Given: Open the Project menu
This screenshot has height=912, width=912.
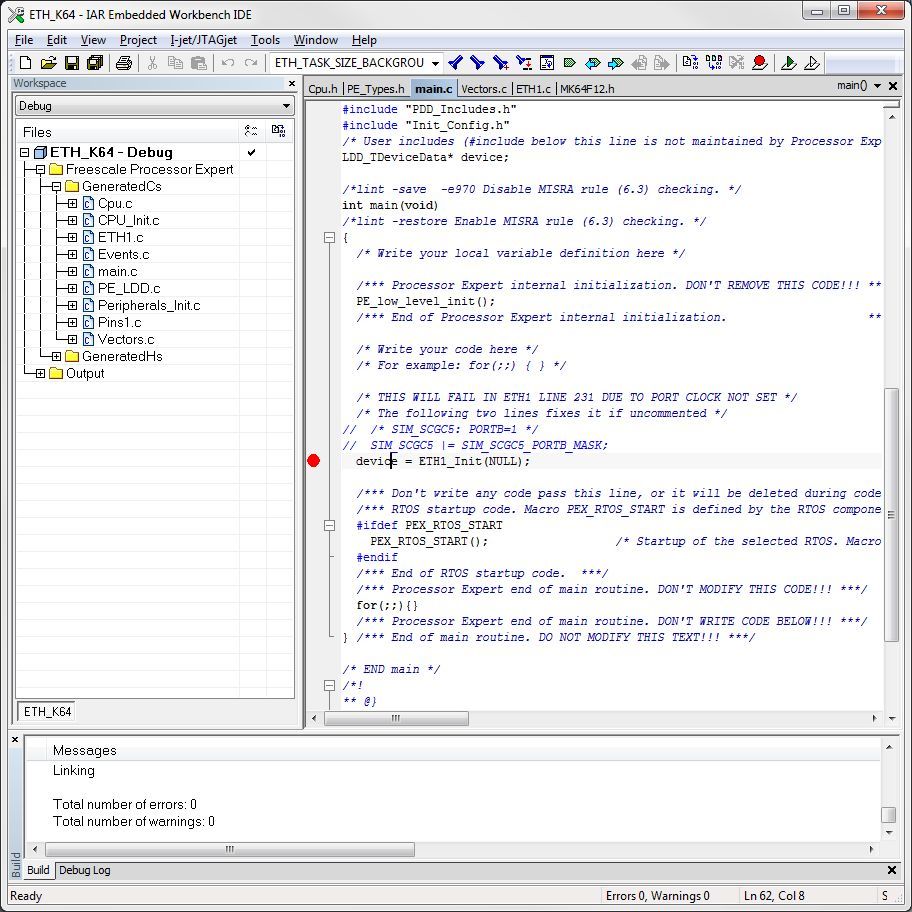Looking at the screenshot, I should click(138, 40).
